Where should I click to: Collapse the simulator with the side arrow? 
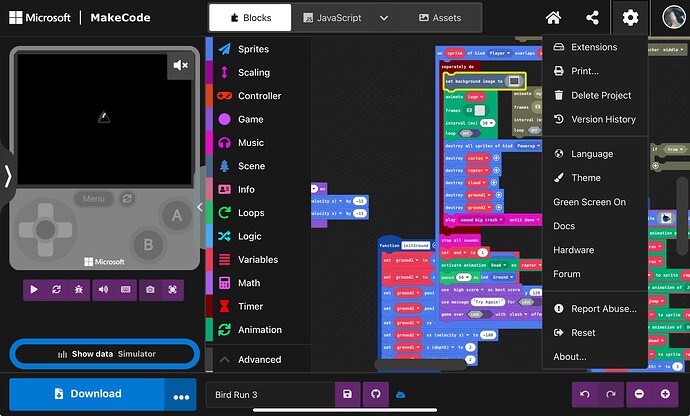coord(200,207)
